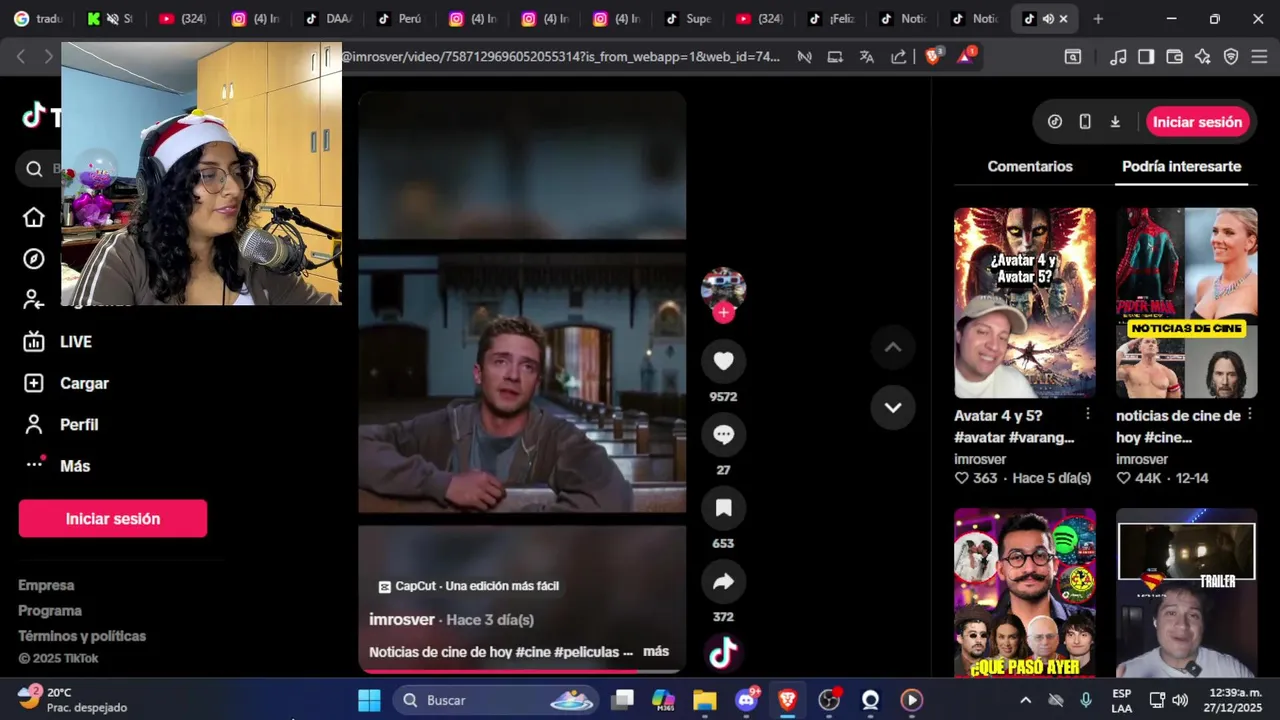Click the browser URL address field
The height and width of the screenshot is (720, 1280).
point(560,57)
